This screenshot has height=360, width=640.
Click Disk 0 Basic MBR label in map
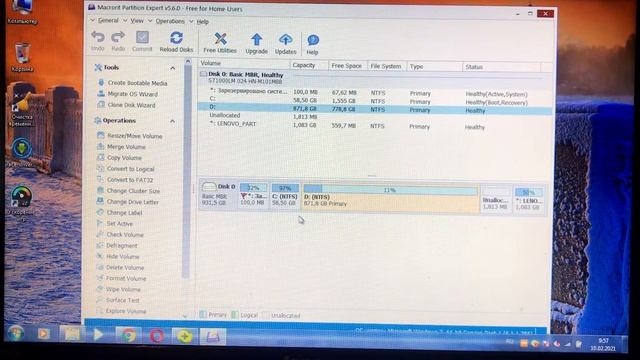(x=218, y=194)
